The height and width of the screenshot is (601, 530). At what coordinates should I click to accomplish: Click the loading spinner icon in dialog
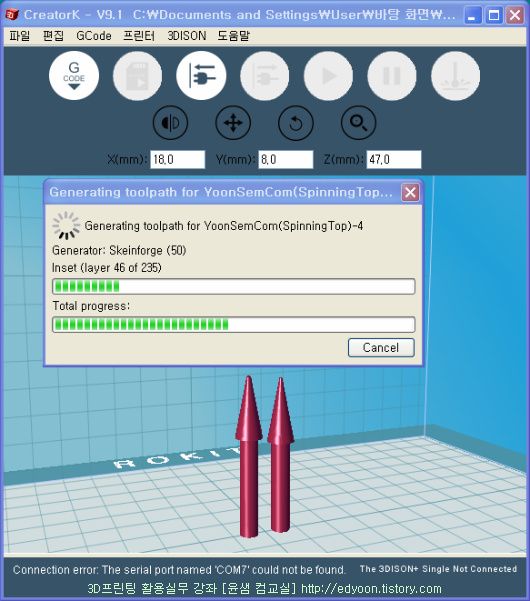pos(66,225)
